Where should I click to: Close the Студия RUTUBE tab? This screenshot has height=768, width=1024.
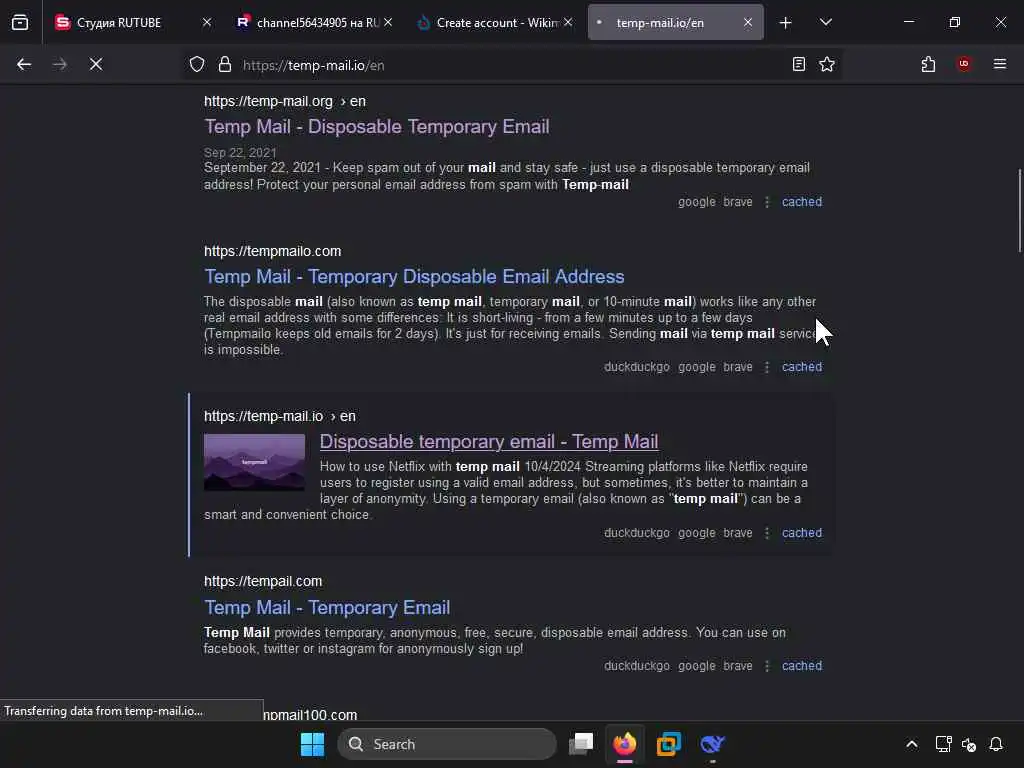(x=207, y=22)
